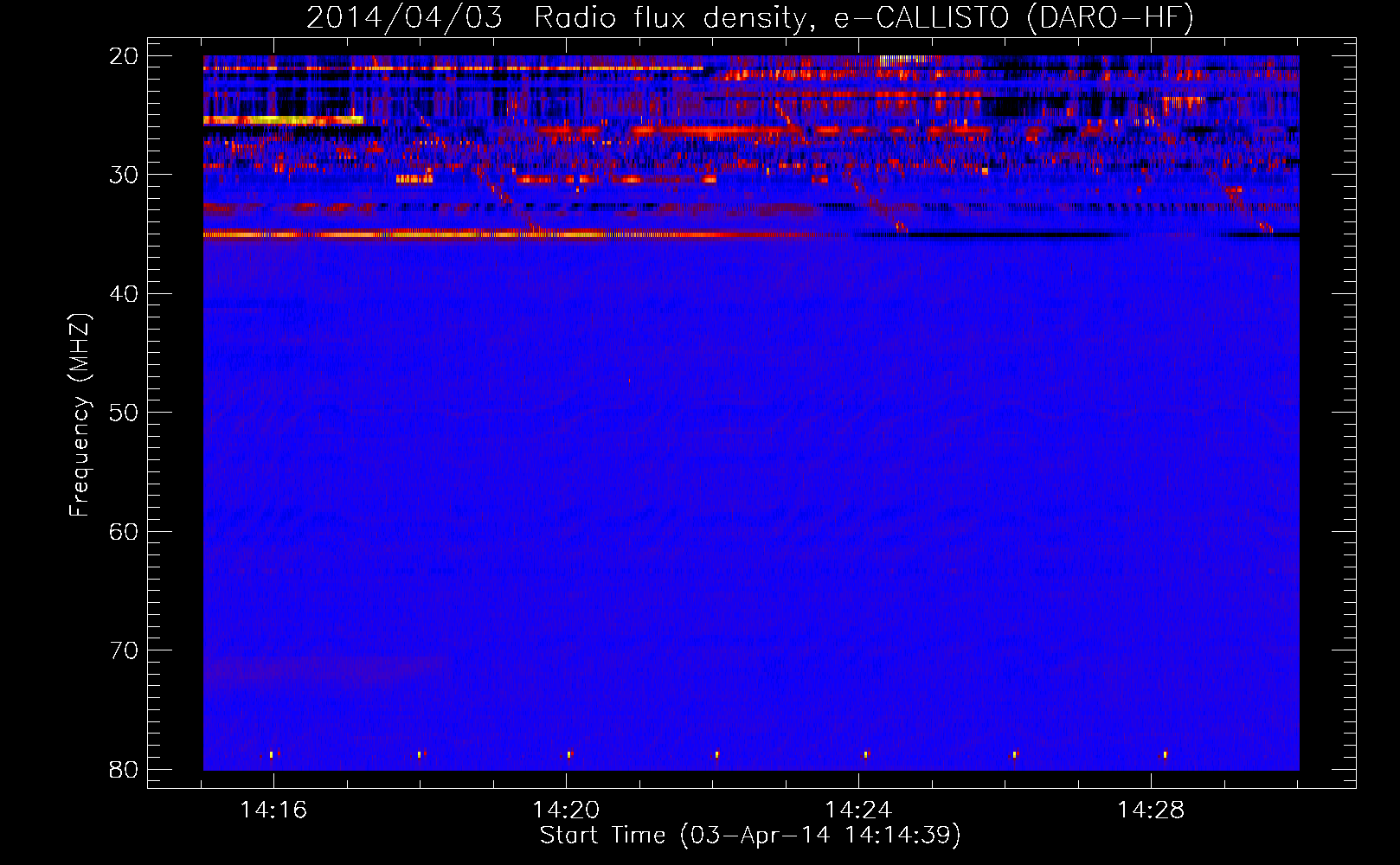Click the "Start Time (03-Apr-14 14:14:39)" label
Screen dimensions: 1400x865
(750, 835)
